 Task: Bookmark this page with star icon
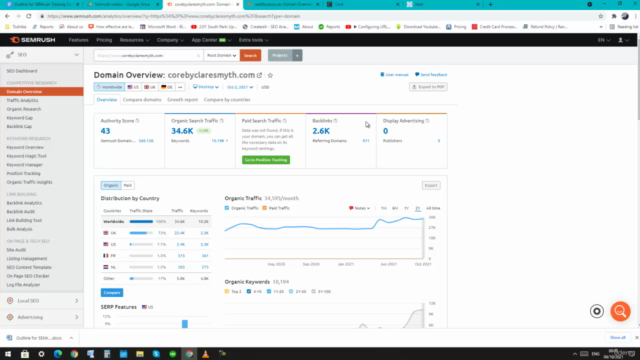coord(600,16)
